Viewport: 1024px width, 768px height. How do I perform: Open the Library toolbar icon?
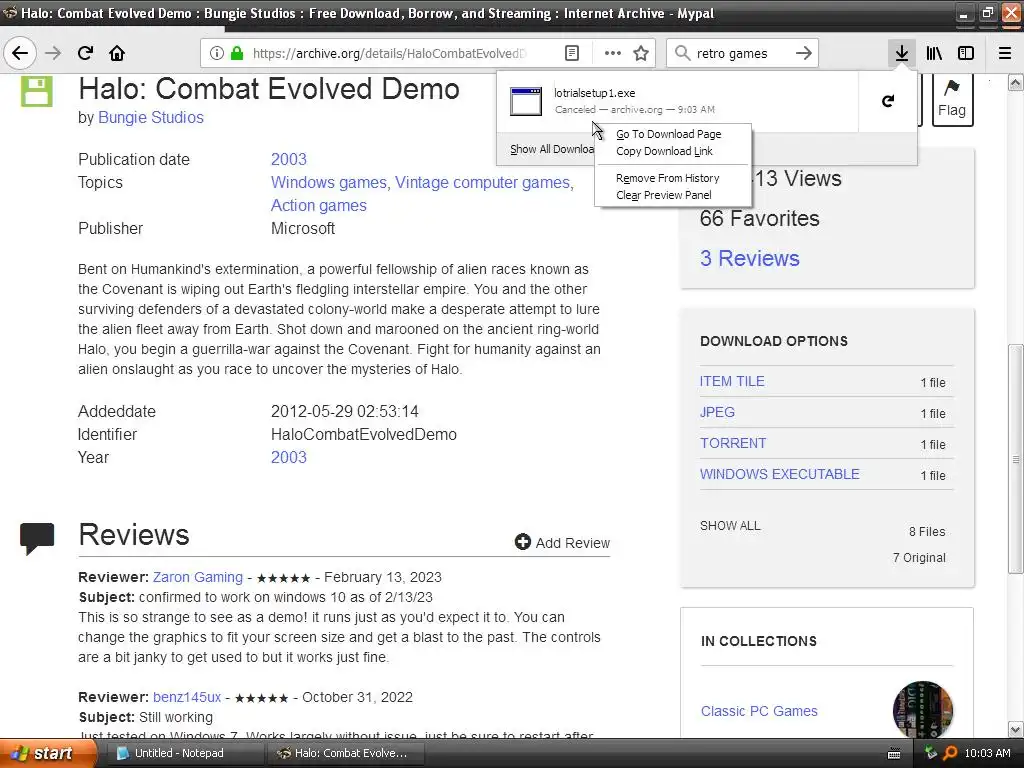[x=934, y=53]
